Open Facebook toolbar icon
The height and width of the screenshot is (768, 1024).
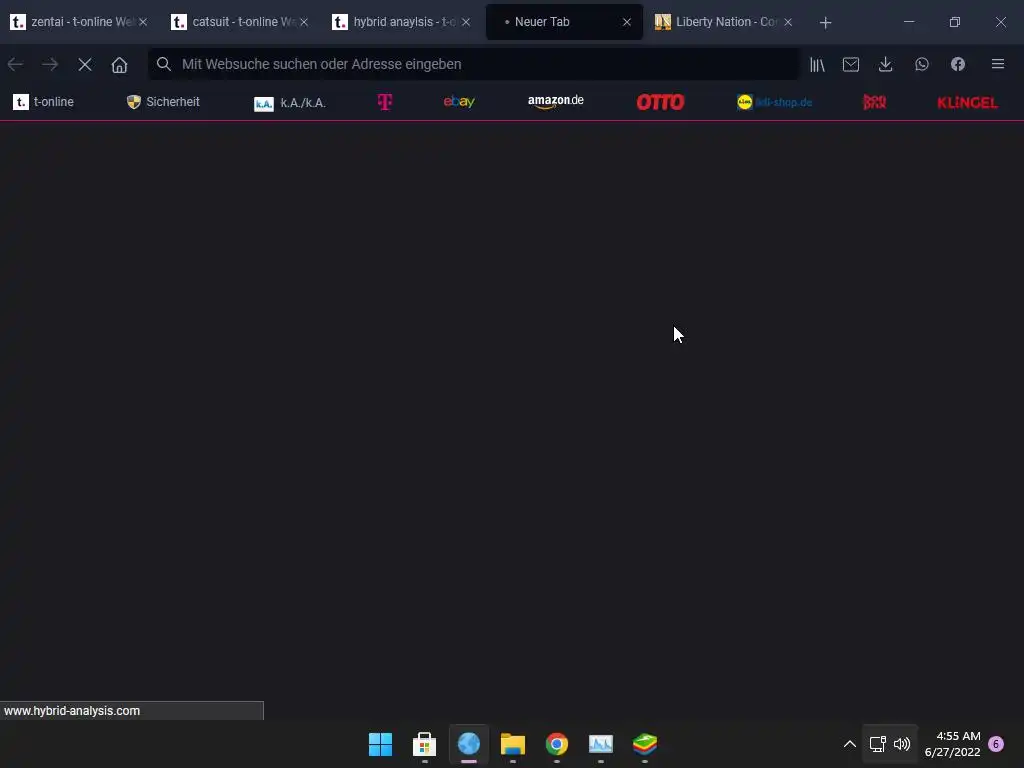pos(958,64)
